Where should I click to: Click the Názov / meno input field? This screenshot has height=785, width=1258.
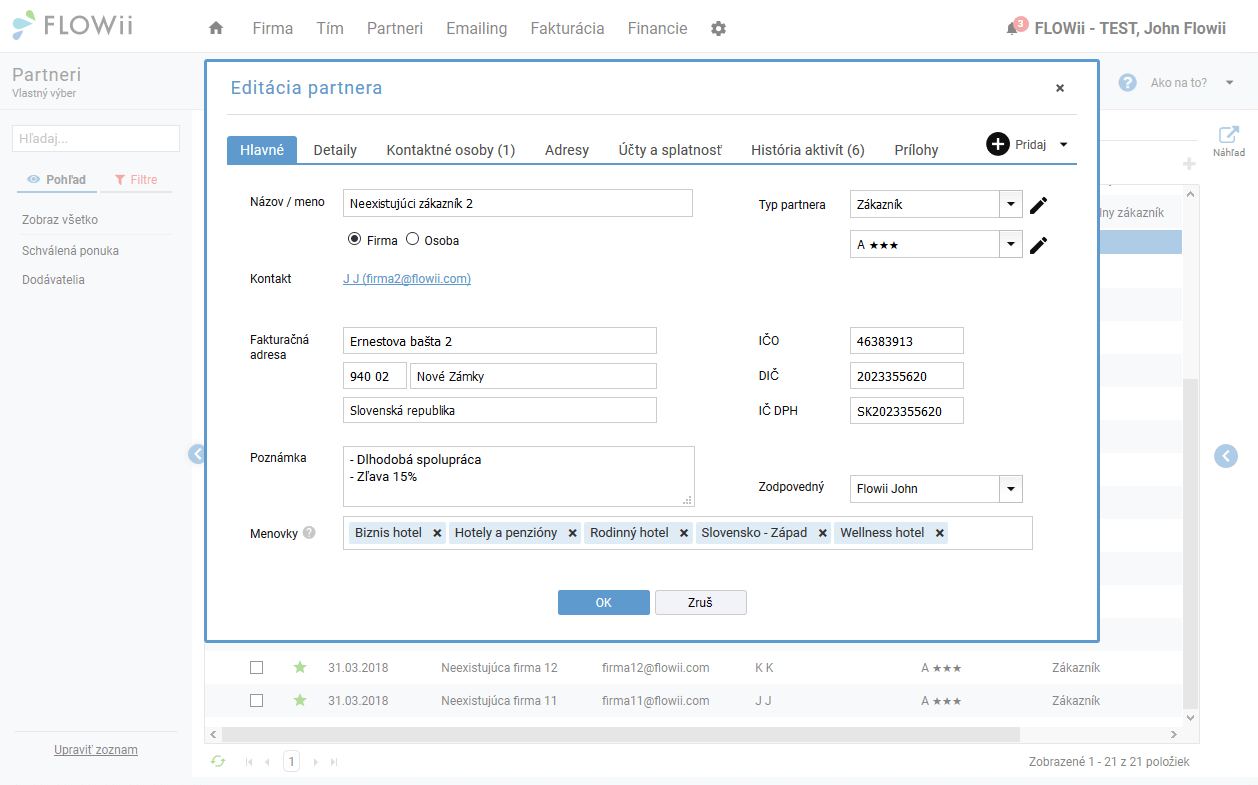(x=518, y=204)
